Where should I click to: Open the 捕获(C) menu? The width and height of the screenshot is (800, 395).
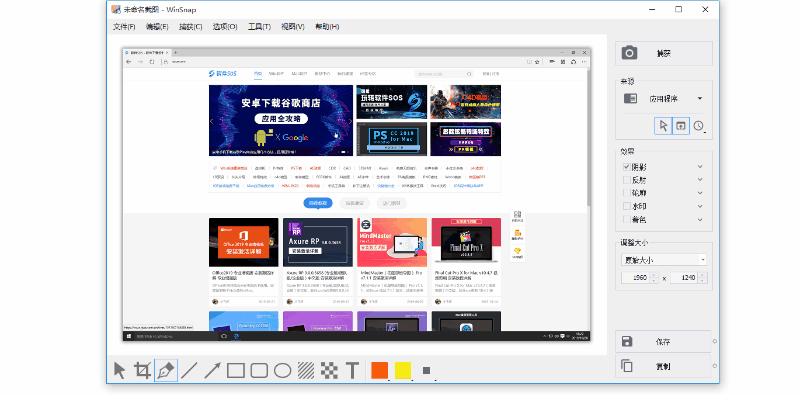(190, 27)
